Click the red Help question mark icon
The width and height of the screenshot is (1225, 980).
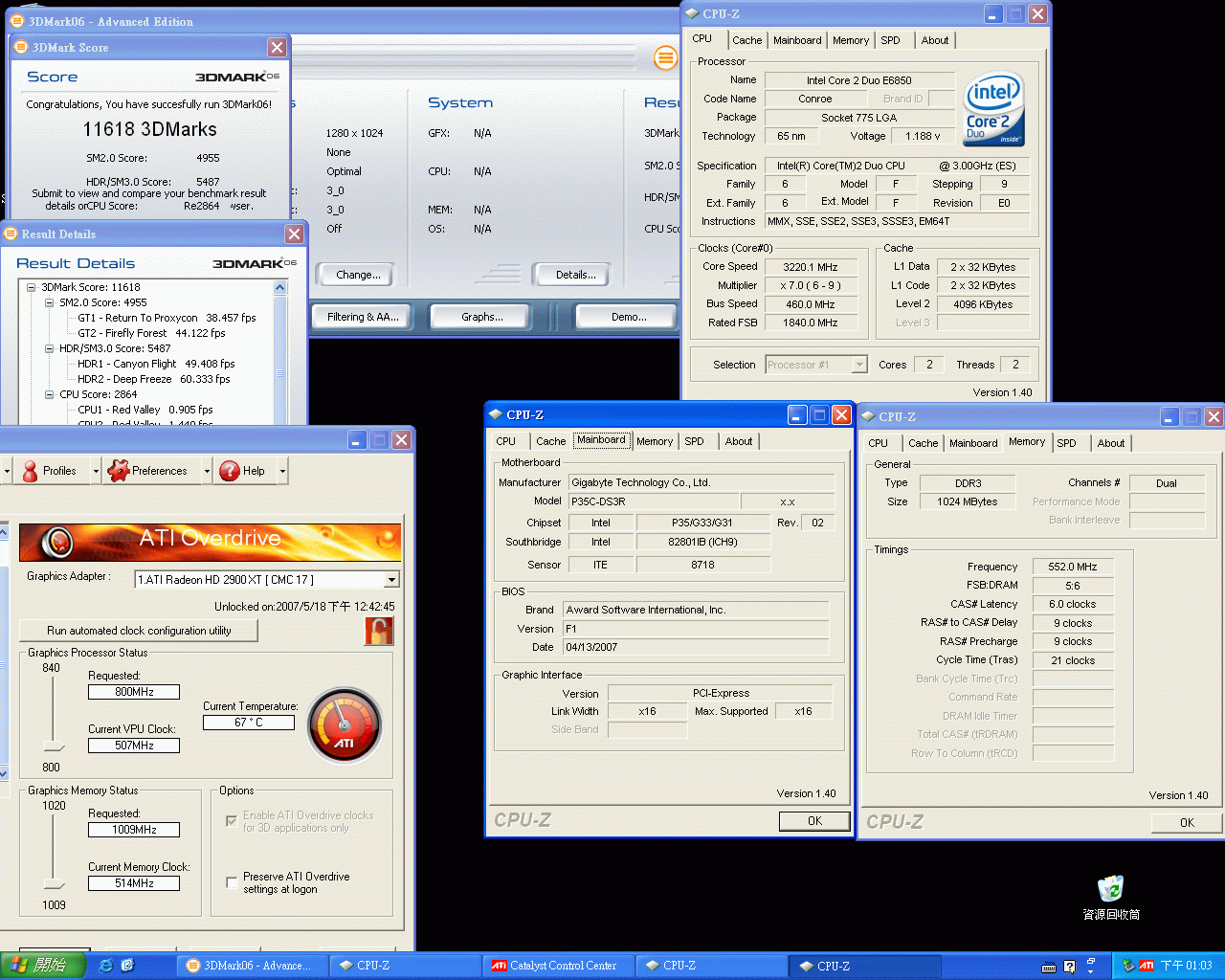coord(230,471)
